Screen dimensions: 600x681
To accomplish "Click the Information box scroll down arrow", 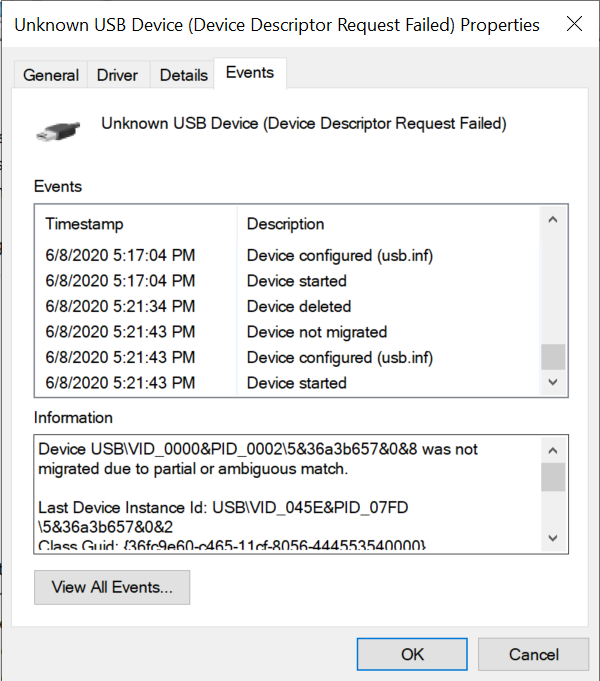I will (x=553, y=538).
